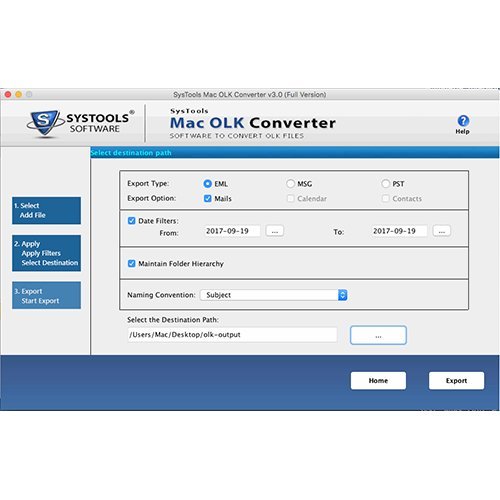Open the From date picker button
This screenshot has height=500, width=500.
tap(275, 231)
